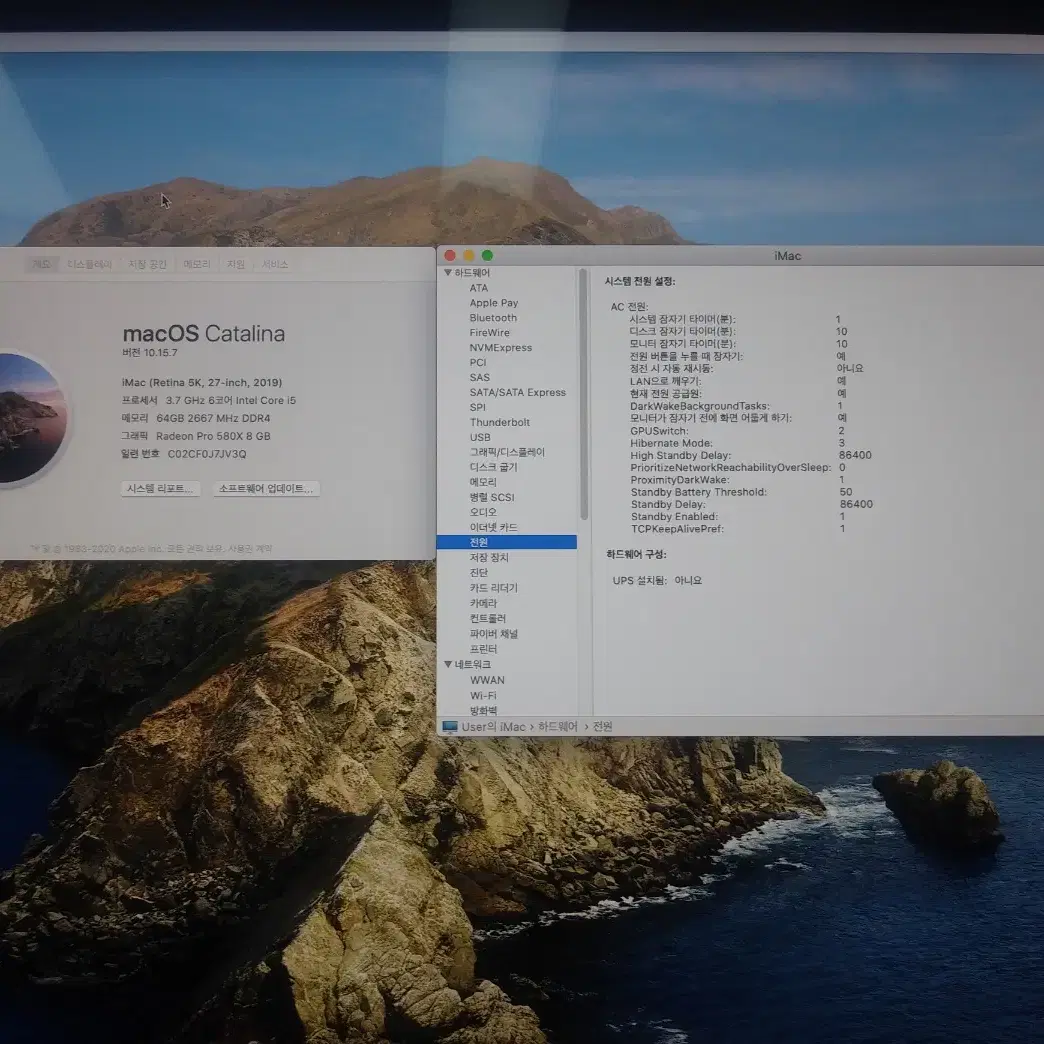The height and width of the screenshot is (1044, 1044).
Task: Switch to the 개요 tab
Action: click(x=41, y=264)
